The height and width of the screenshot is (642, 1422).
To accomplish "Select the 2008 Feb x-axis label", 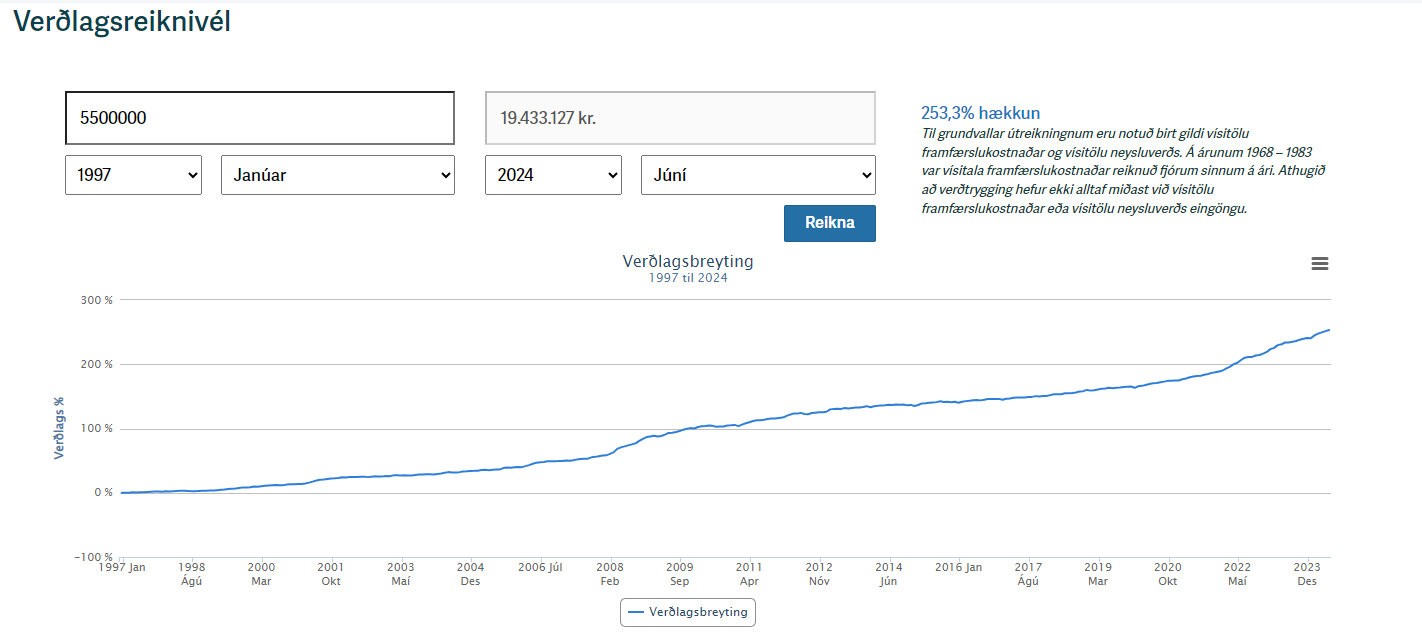I will click(x=610, y=573).
